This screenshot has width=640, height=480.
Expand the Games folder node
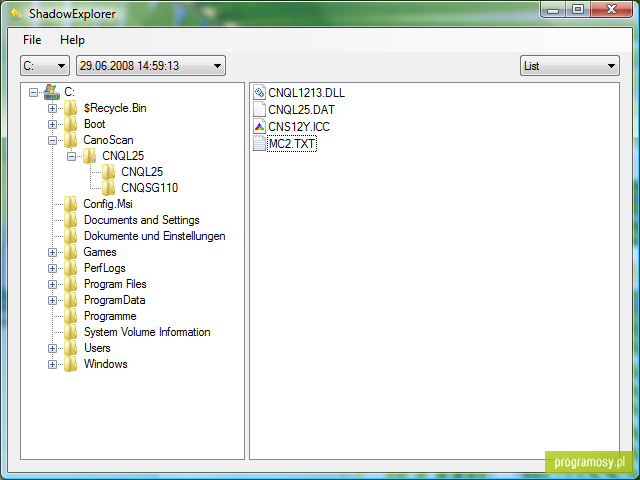click(52, 252)
